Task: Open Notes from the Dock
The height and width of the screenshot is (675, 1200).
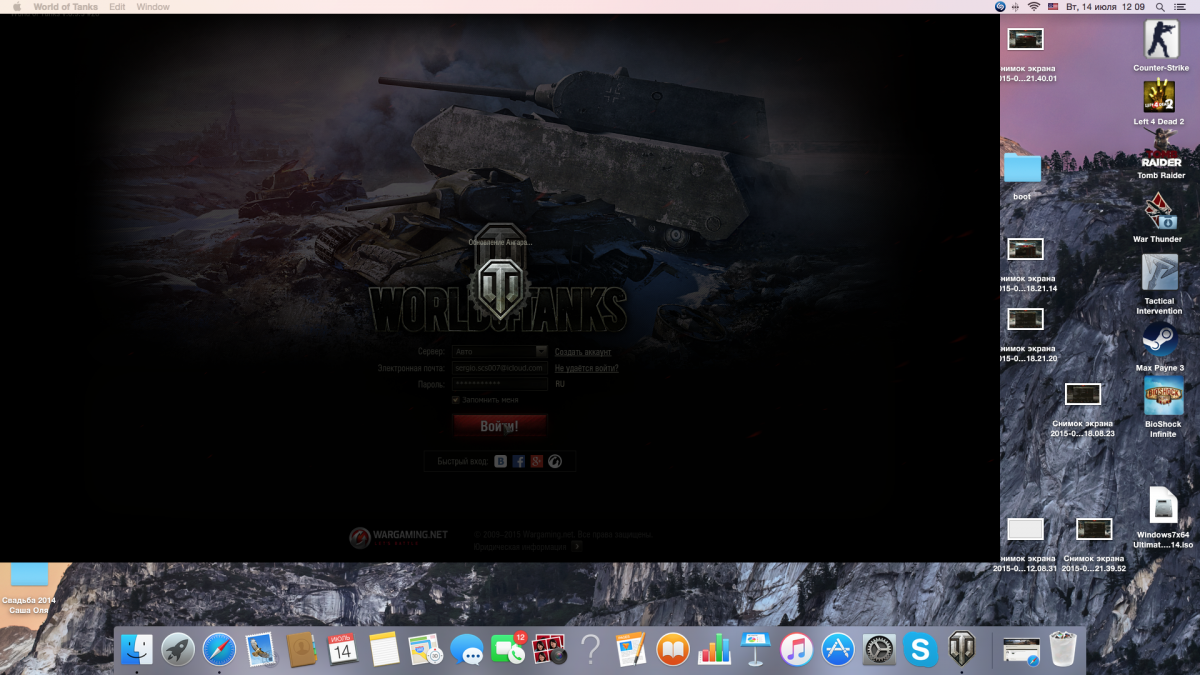Action: pos(384,649)
